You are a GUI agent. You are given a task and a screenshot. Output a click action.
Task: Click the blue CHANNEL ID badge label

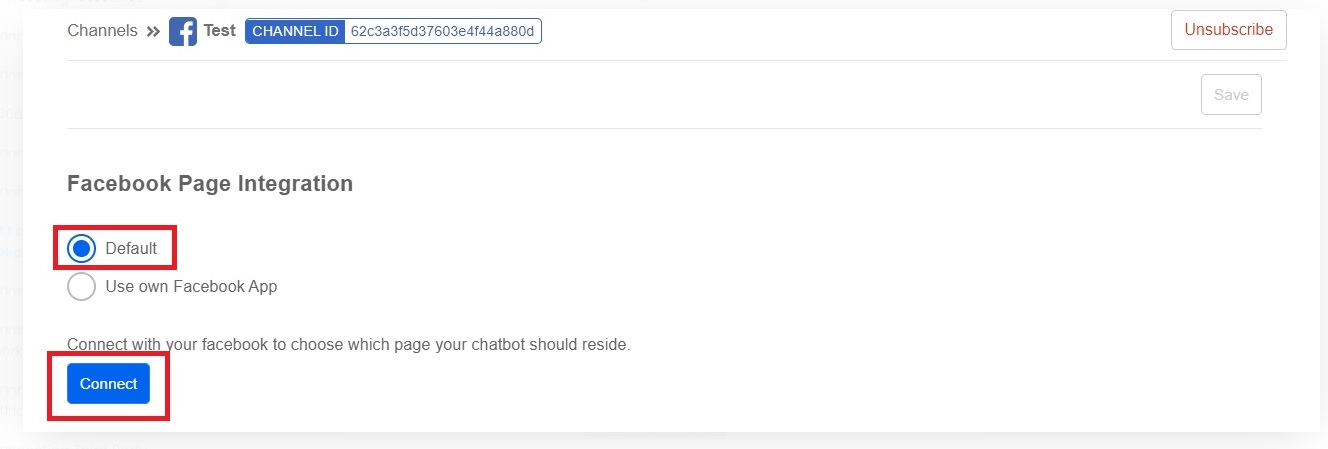click(295, 31)
